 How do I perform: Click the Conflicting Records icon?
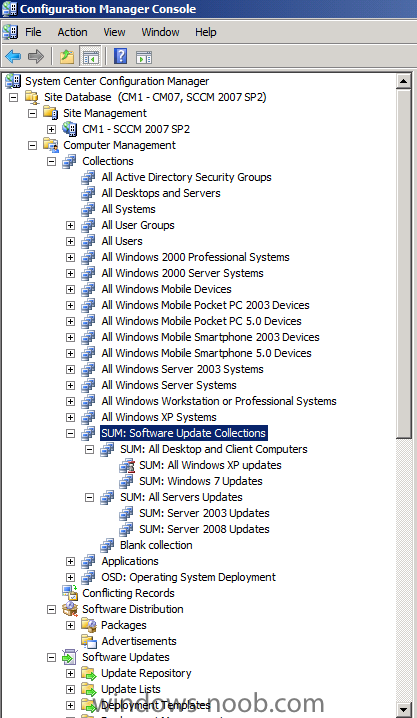[70, 593]
